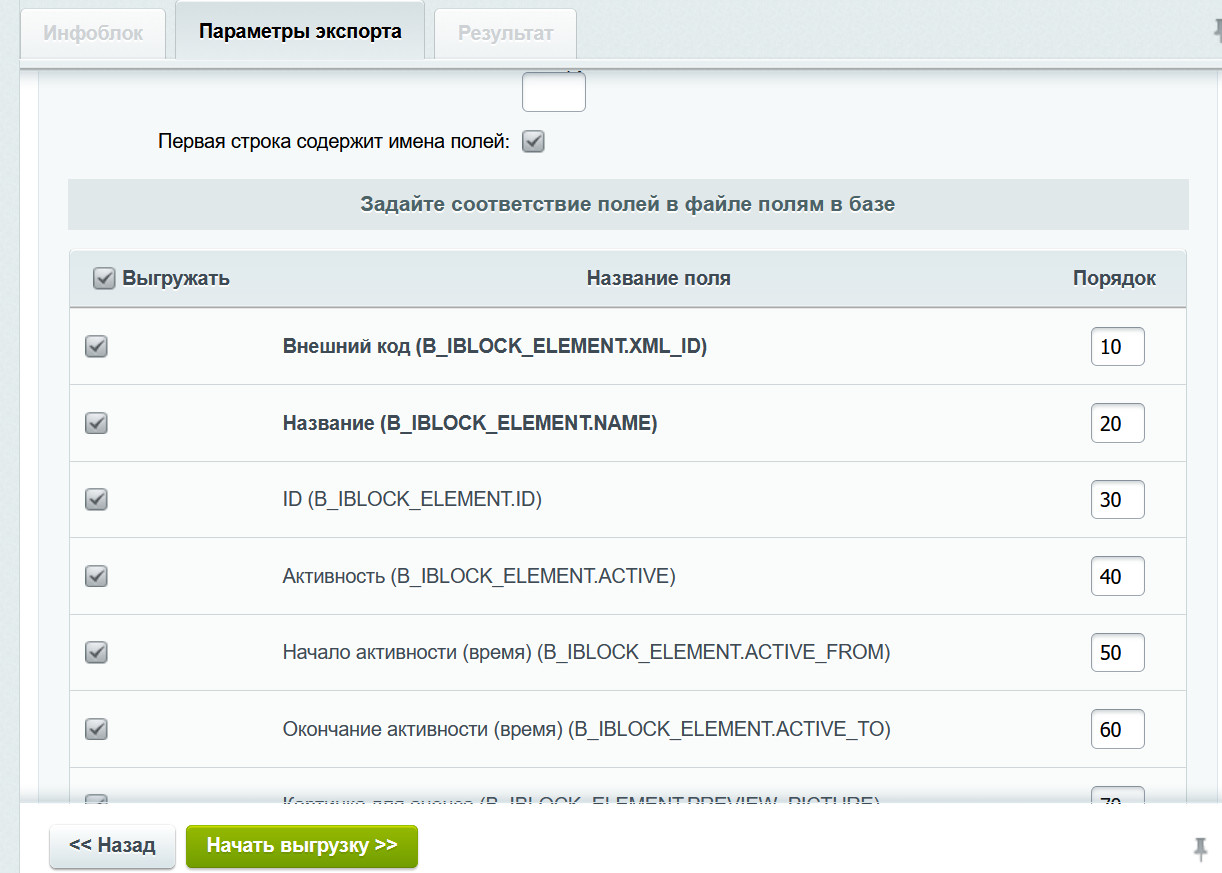Disable export of 'Начало активности (время)'
The height and width of the screenshot is (873, 1222).
pos(96,652)
